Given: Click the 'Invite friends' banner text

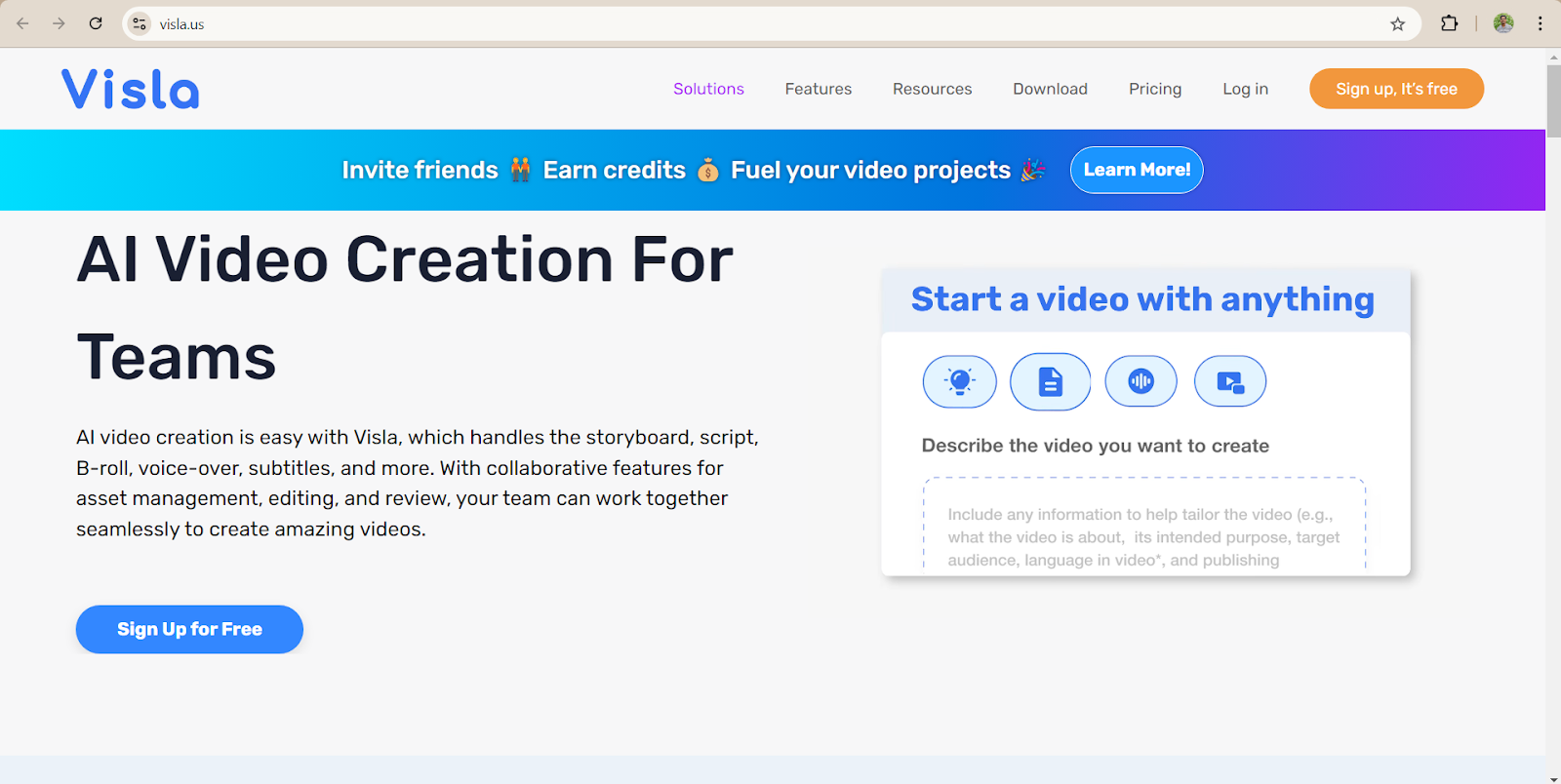Looking at the screenshot, I should tap(420, 170).
